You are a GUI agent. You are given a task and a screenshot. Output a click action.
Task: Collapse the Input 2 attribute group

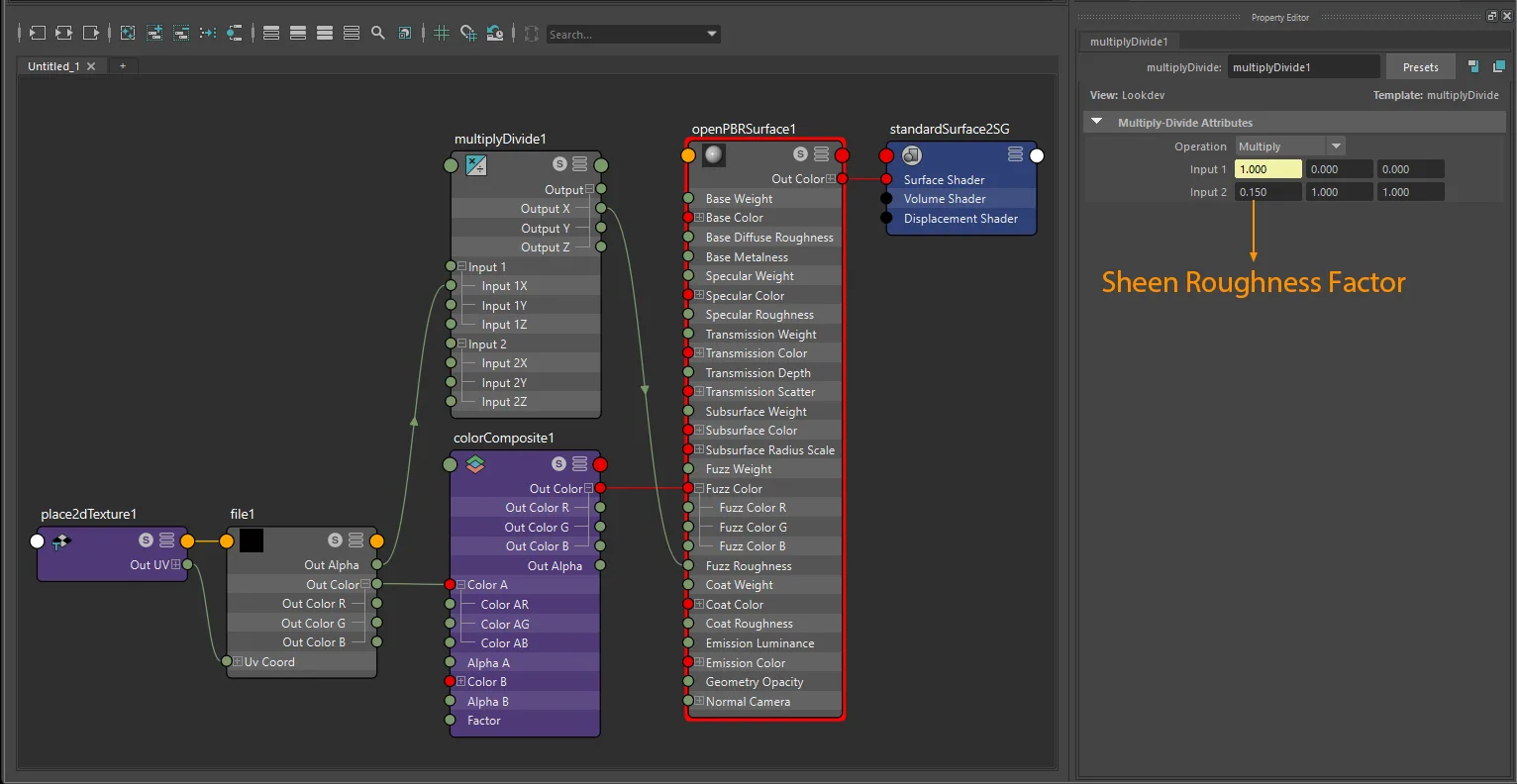[462, 343]
